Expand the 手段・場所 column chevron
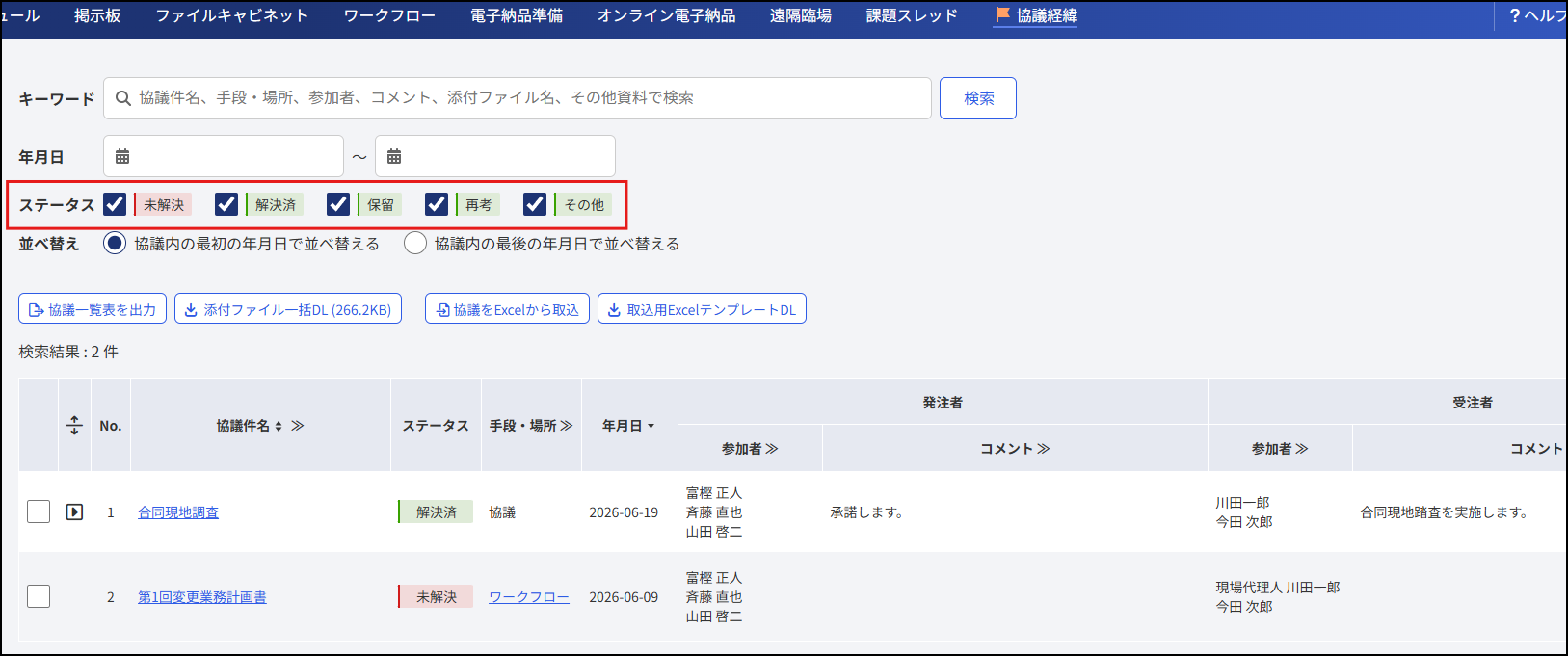The height and width of the screenshot is (656, 1568). pos(567,425)
